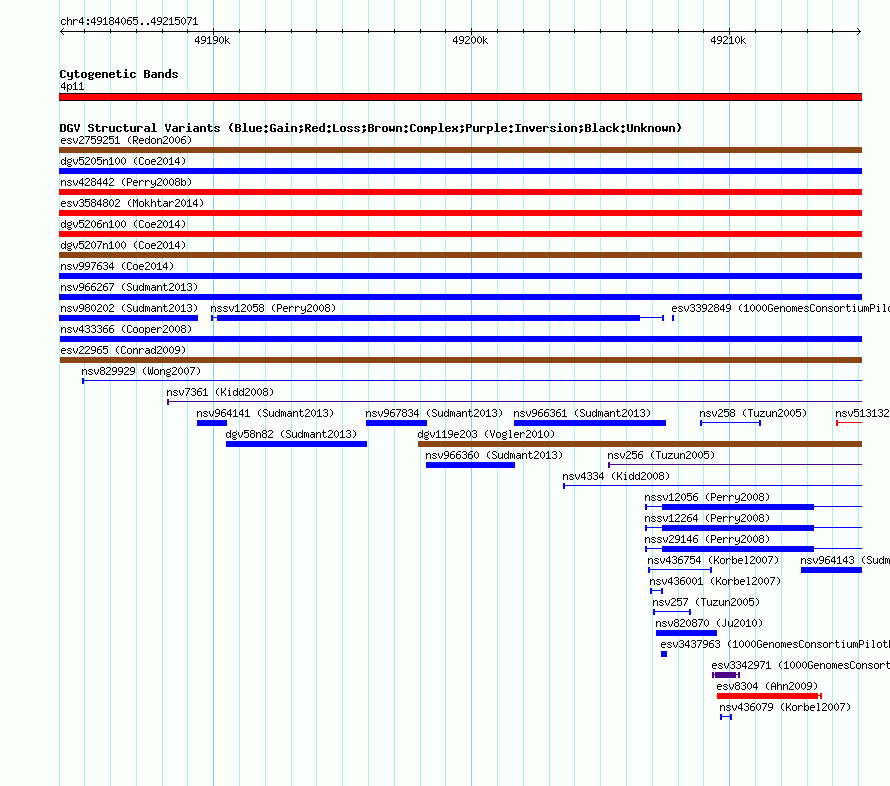Click the purple inversion bar for esv3342971
Image resolution: width=890 pixels, height=786 pixels.
(725, 675)
